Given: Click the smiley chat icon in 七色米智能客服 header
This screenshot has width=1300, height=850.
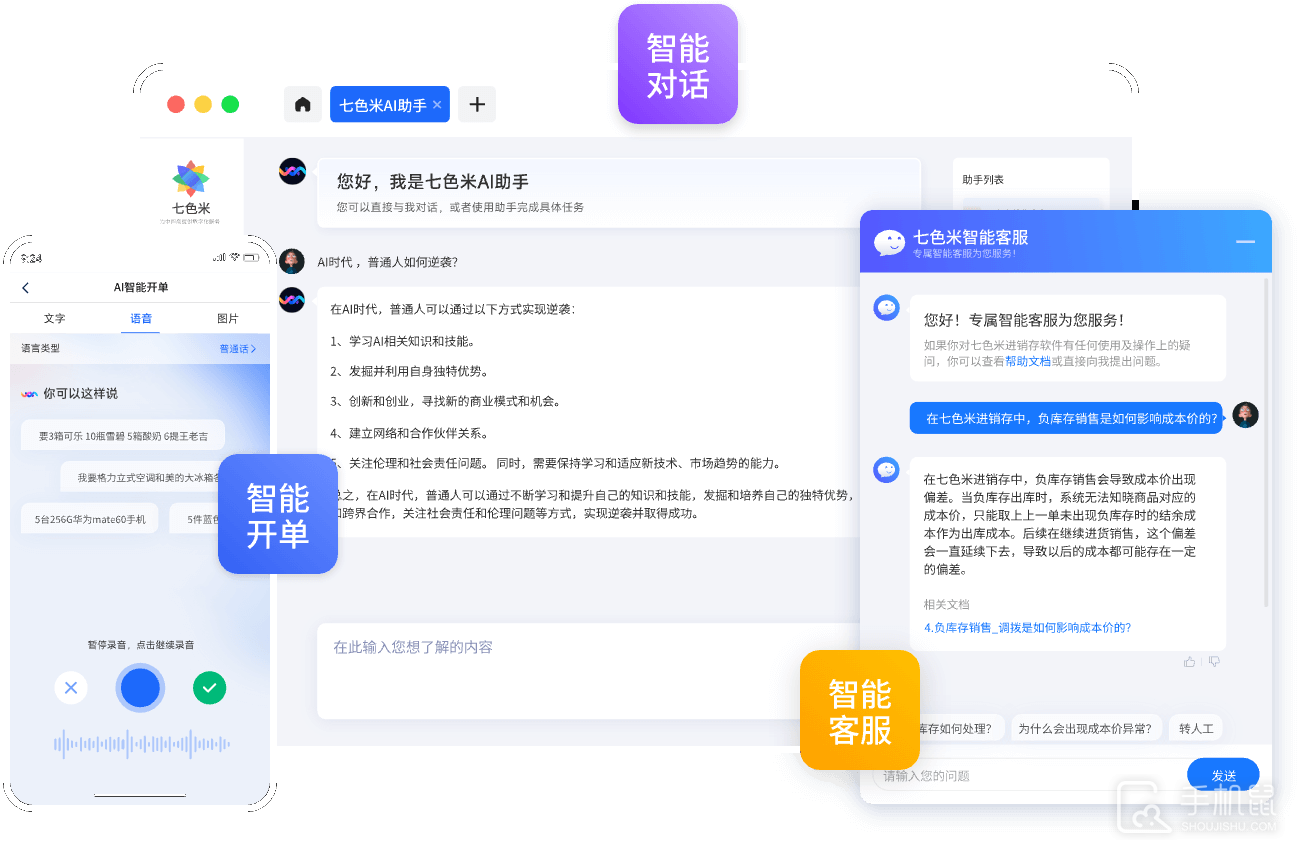Looking at the screenshot, I should [x=889, y=241].
